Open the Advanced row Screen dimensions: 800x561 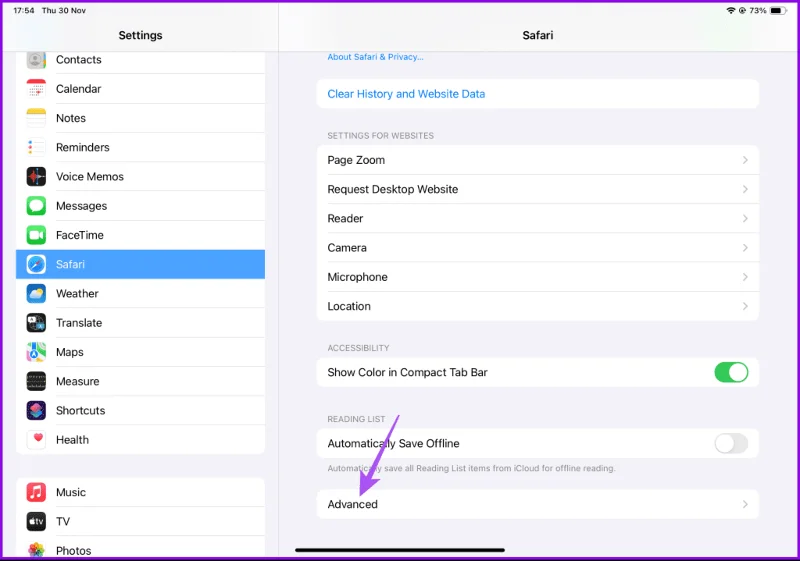[x=538, y=504]
